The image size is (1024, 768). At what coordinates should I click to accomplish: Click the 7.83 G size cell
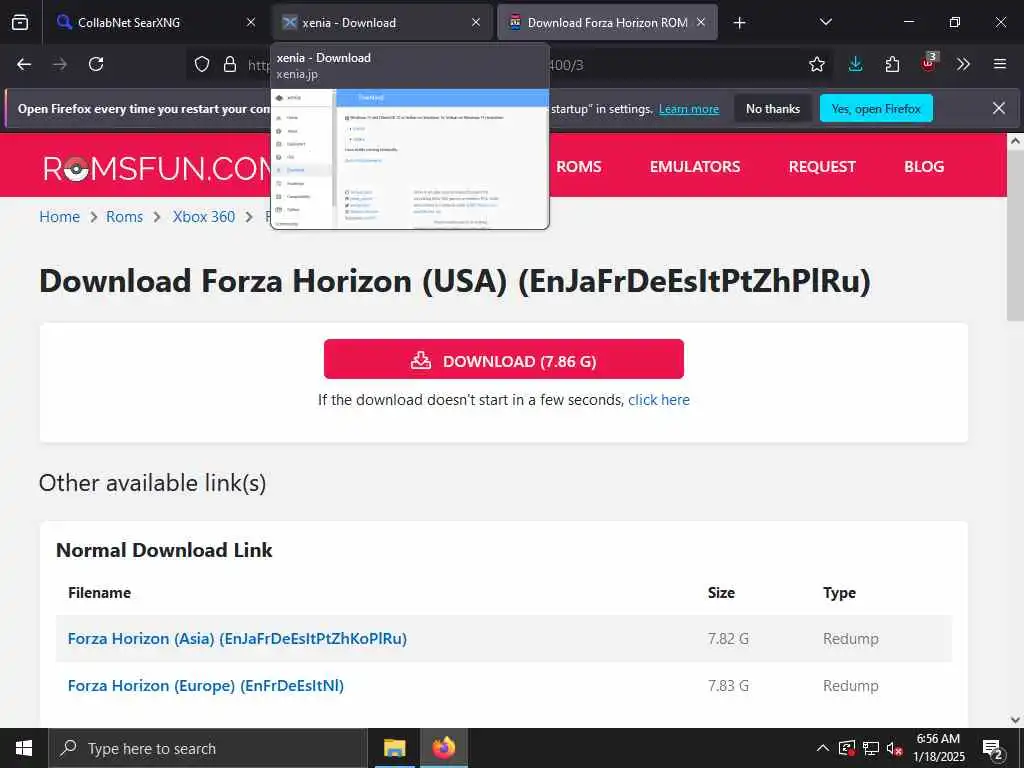[728, 685]
